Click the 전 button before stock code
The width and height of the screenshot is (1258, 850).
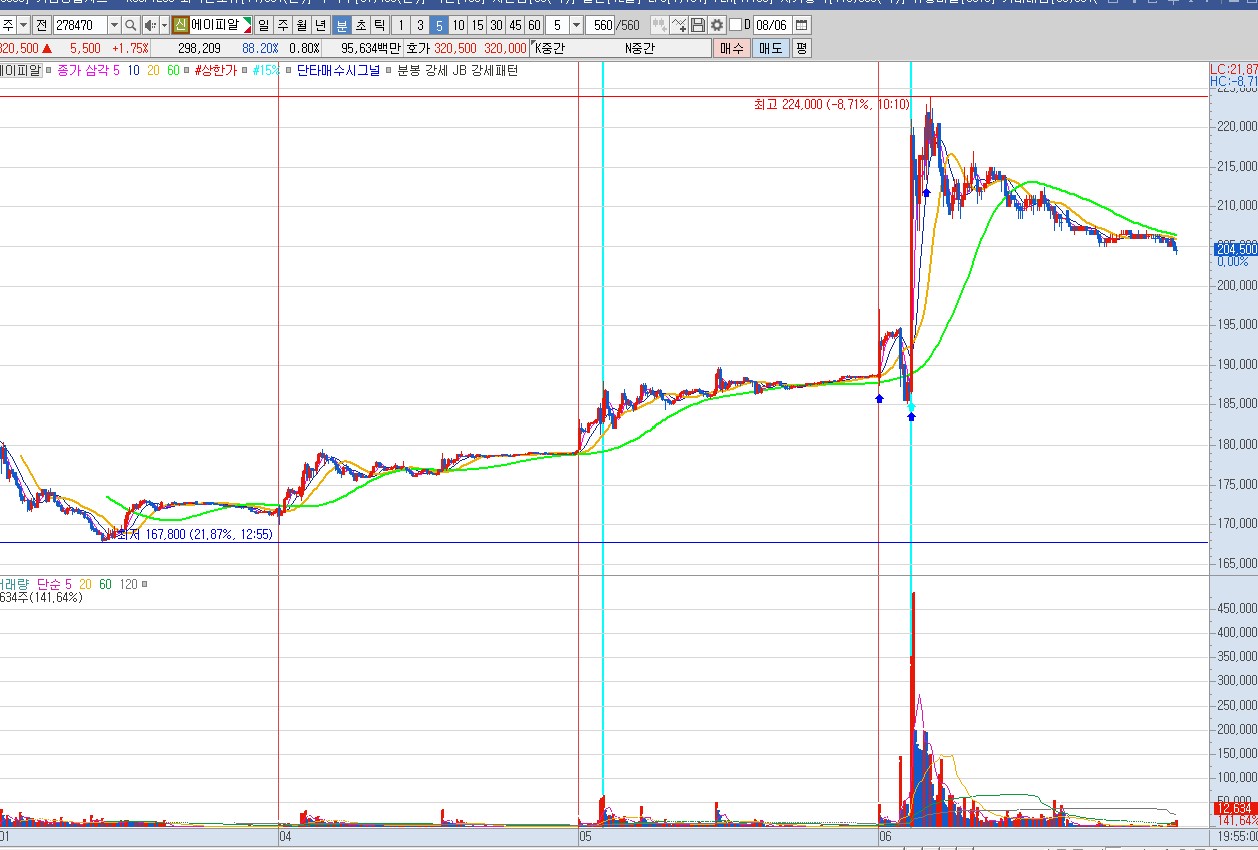pyautogui.click(x=41, y=25)
